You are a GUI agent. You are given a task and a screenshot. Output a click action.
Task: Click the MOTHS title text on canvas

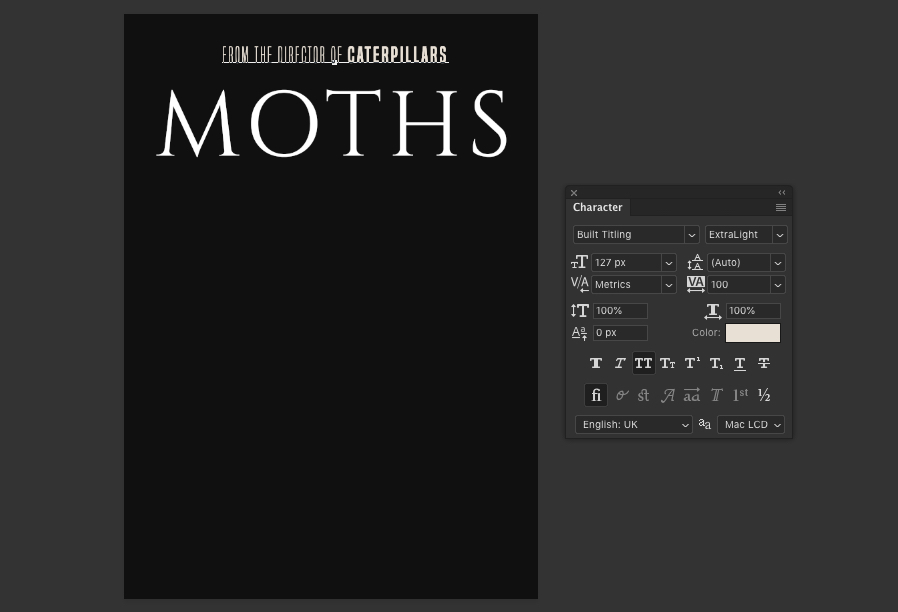(333, 123)
